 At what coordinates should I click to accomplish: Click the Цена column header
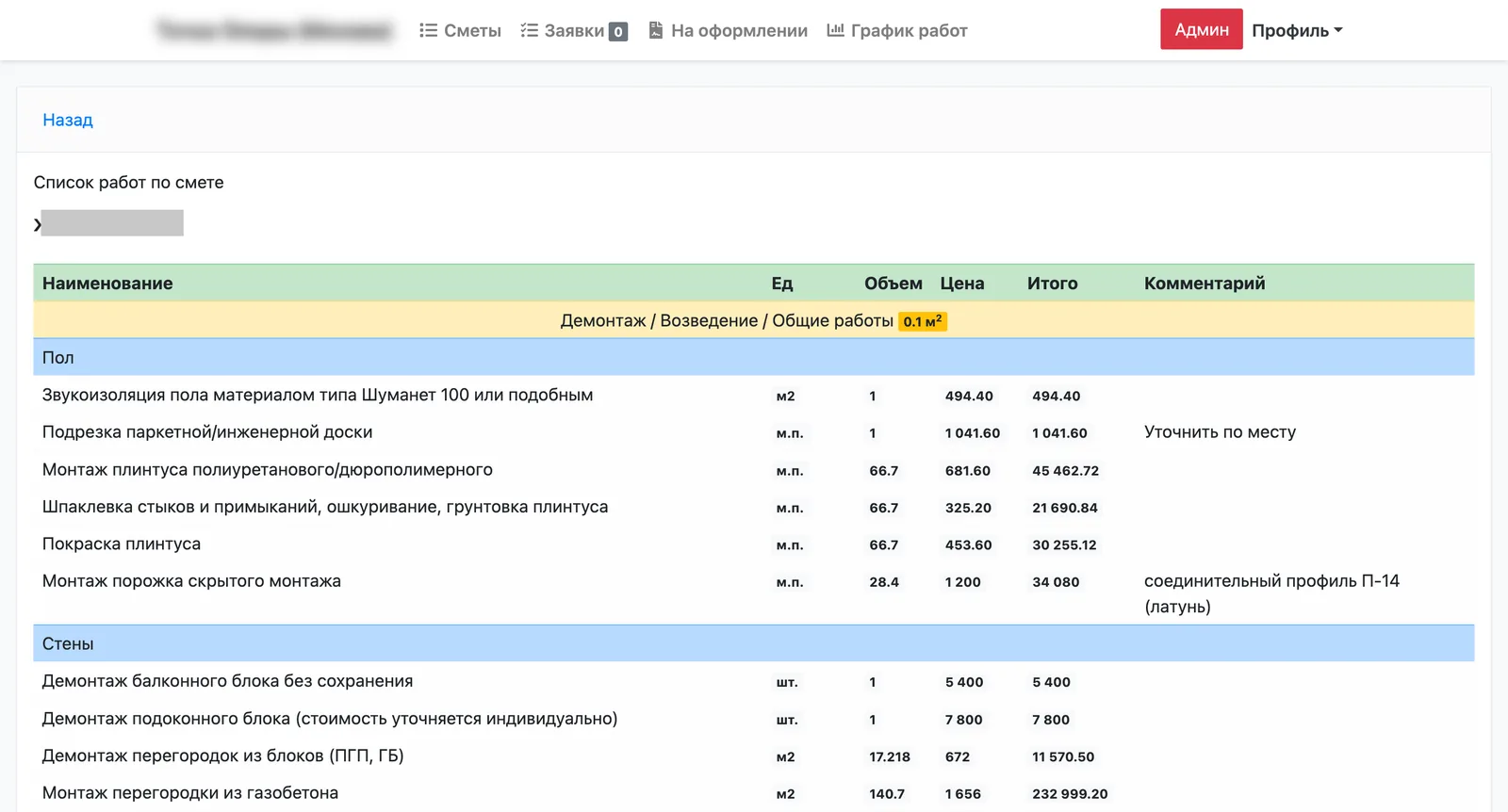(x=962, y=284)
